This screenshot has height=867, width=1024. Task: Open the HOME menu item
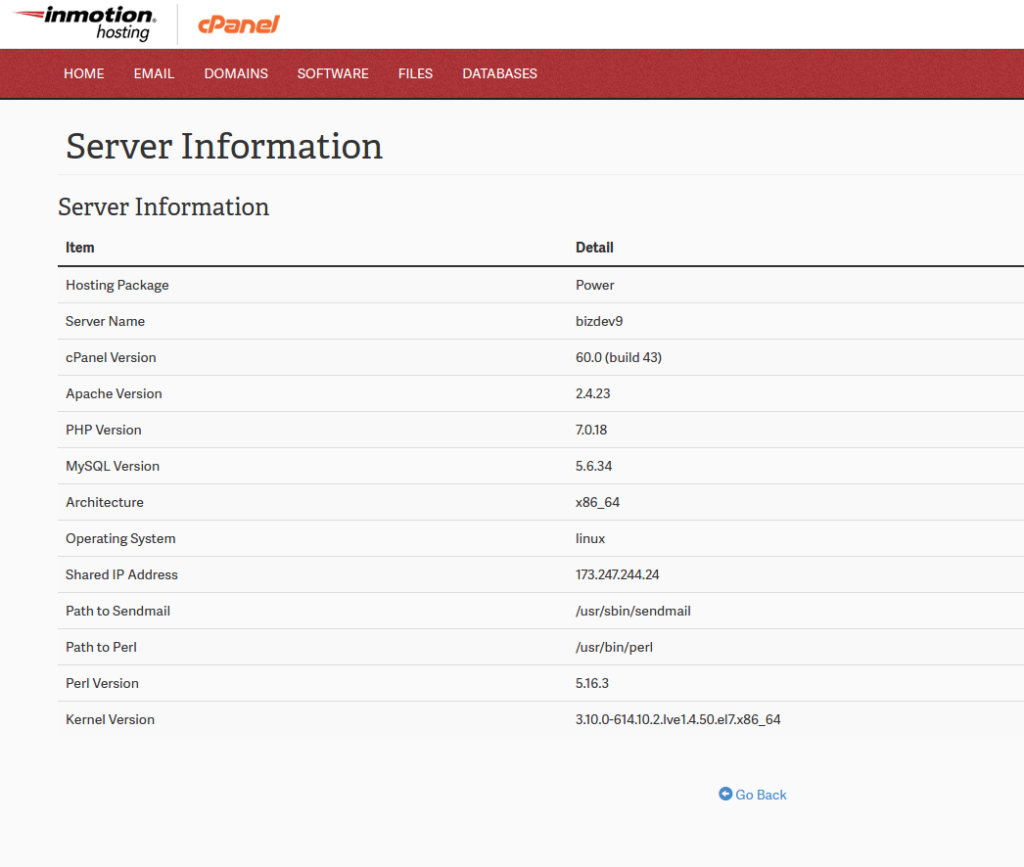pos(84,73)
